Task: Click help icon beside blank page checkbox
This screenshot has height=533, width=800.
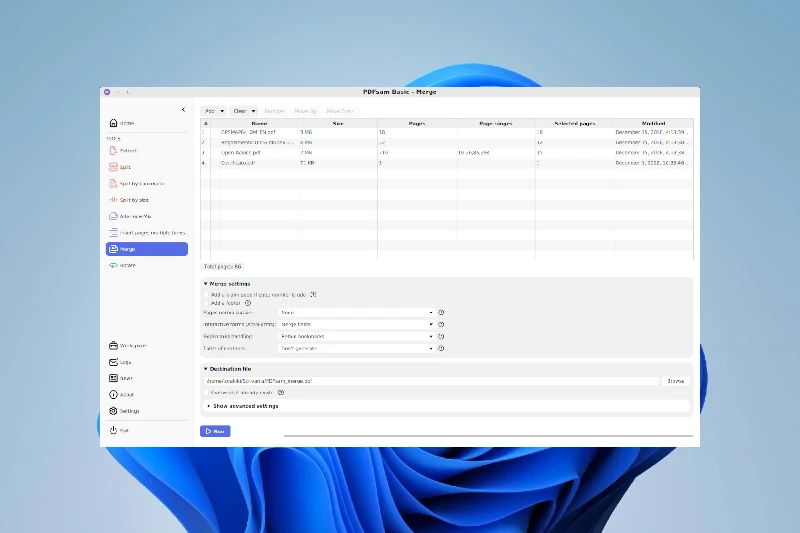Action: click(313, 295)
